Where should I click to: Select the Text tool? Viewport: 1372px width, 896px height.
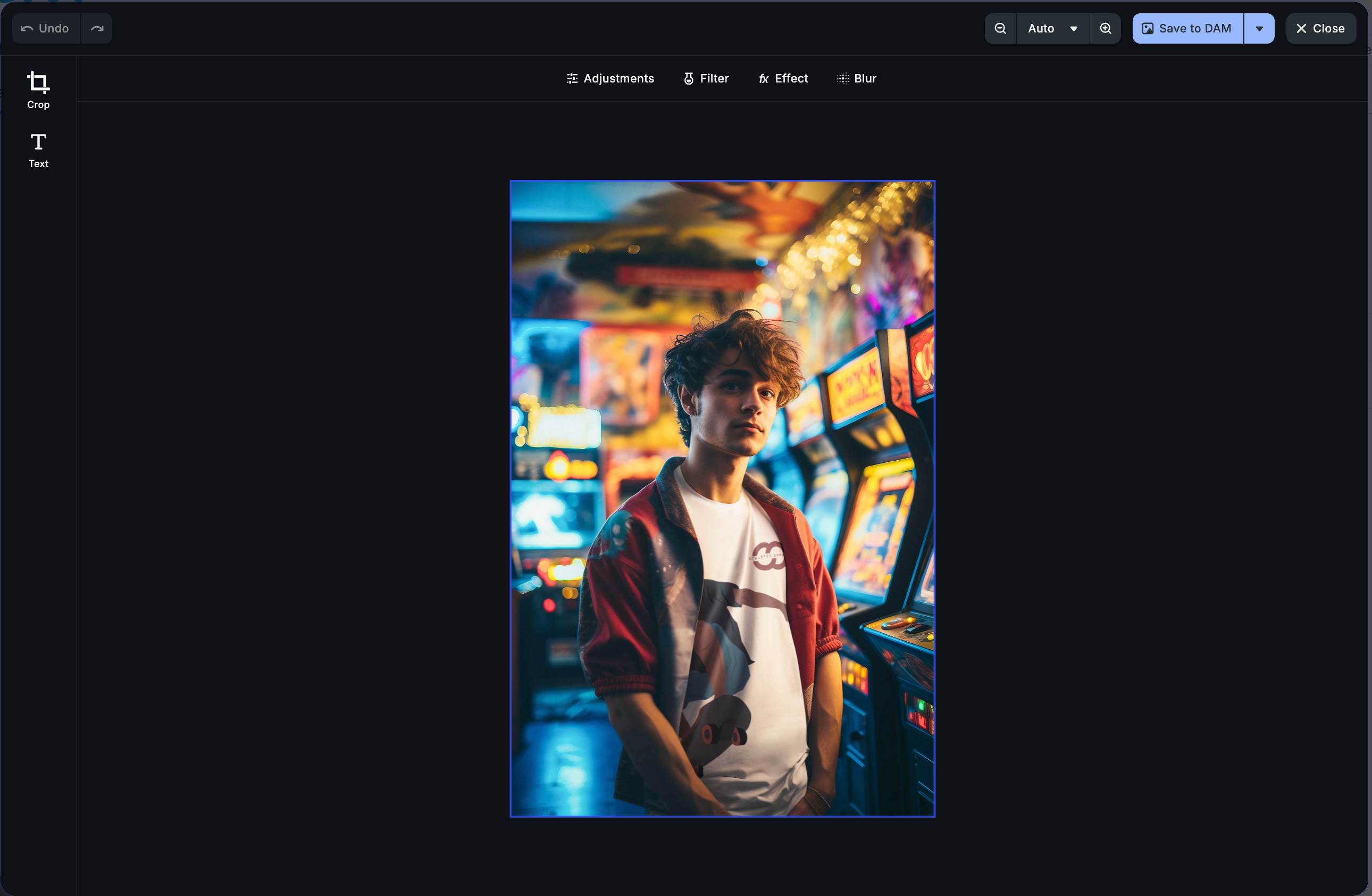click(x=38, y=150)
